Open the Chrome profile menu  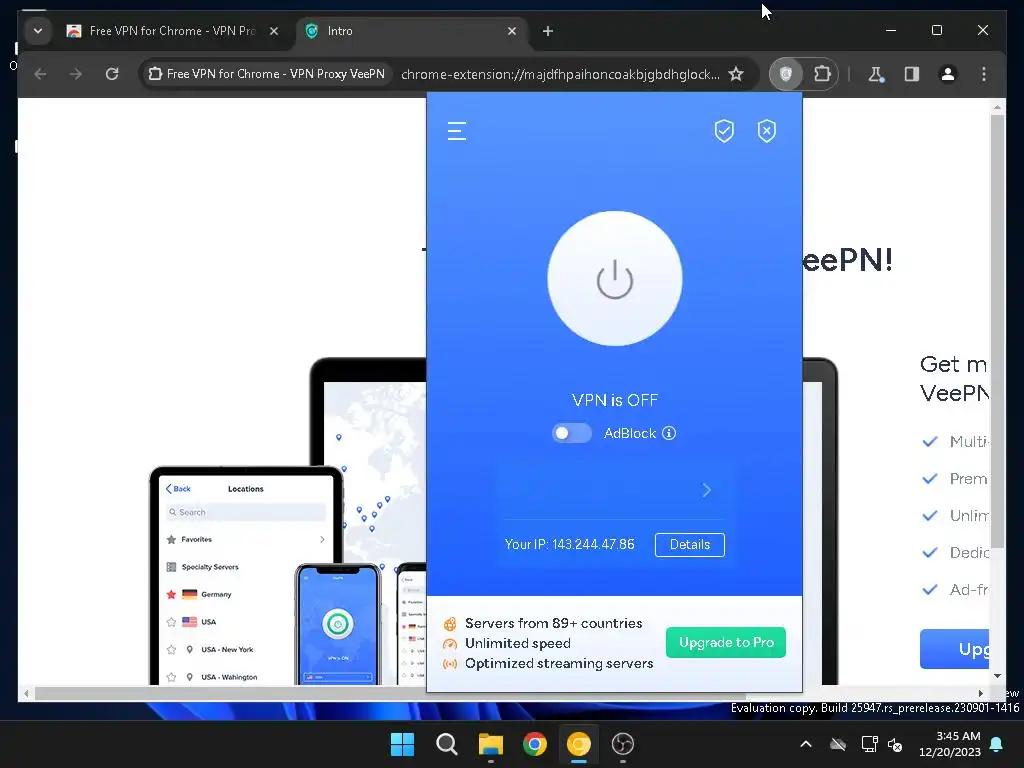coord(948,74)
